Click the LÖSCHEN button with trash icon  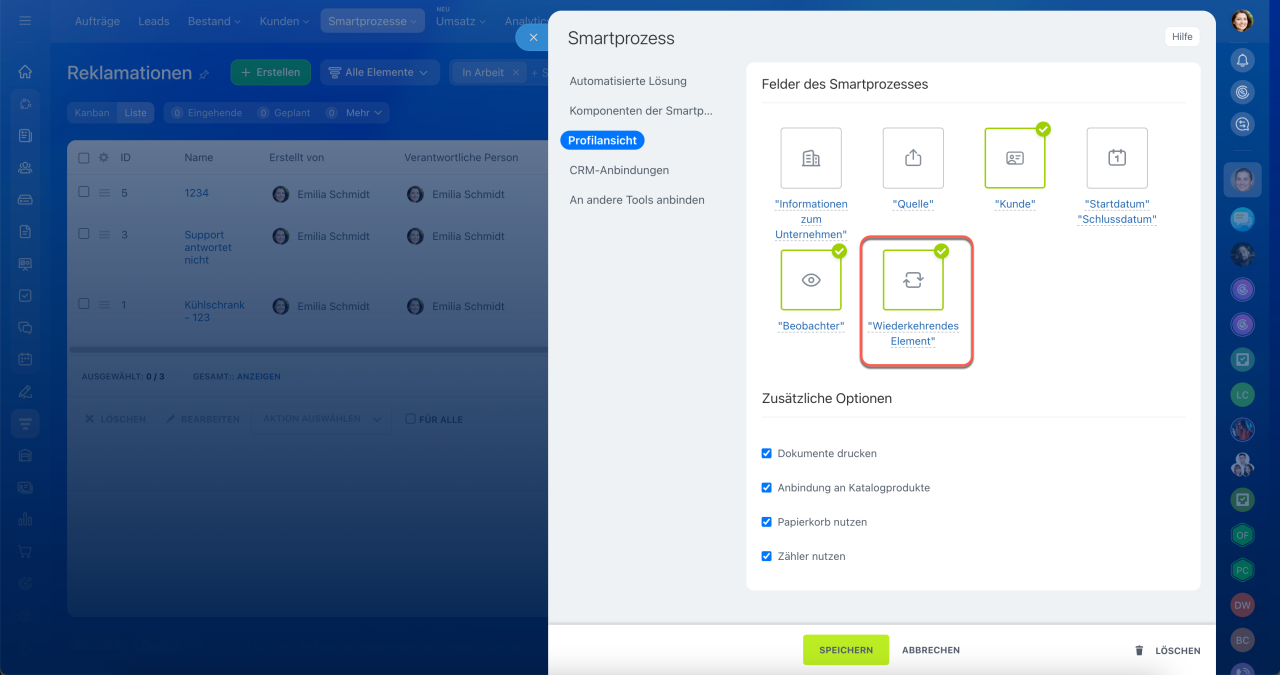1167,650
